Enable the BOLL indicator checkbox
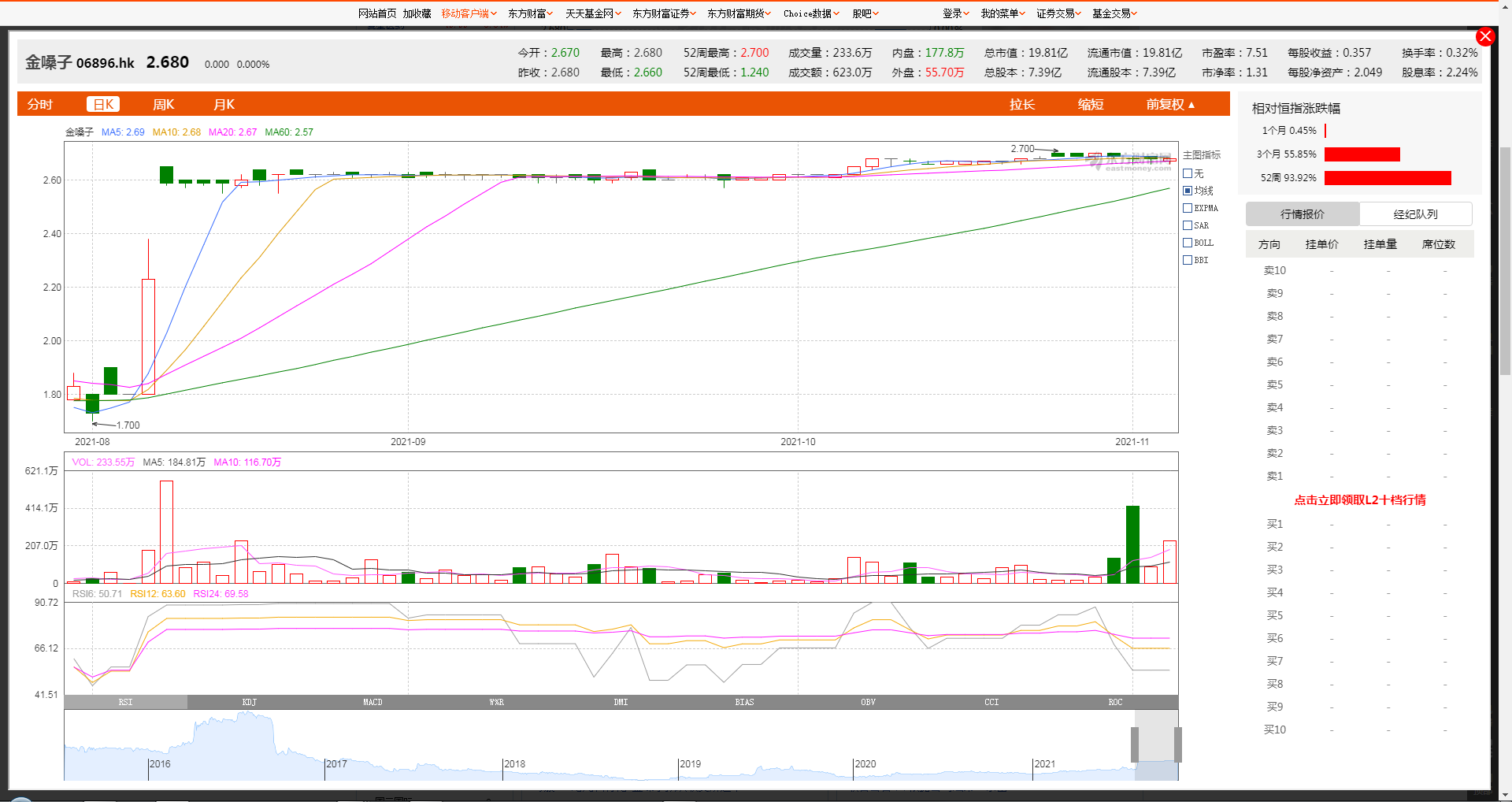The width and height of the screenshot is (1512, 802). click(1188, 243)
